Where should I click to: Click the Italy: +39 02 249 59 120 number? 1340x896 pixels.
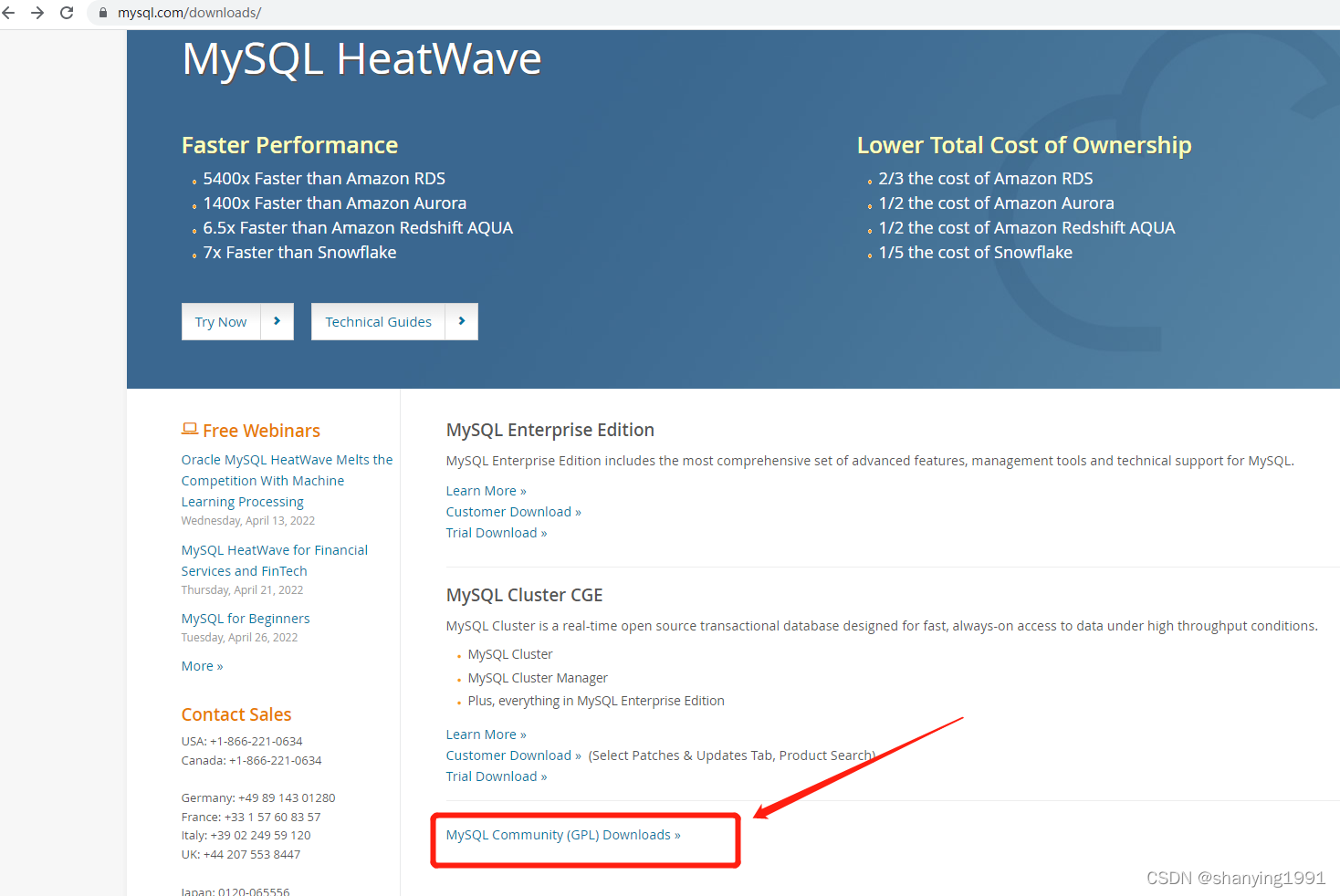pyautogui.click(x=246, y=836)
